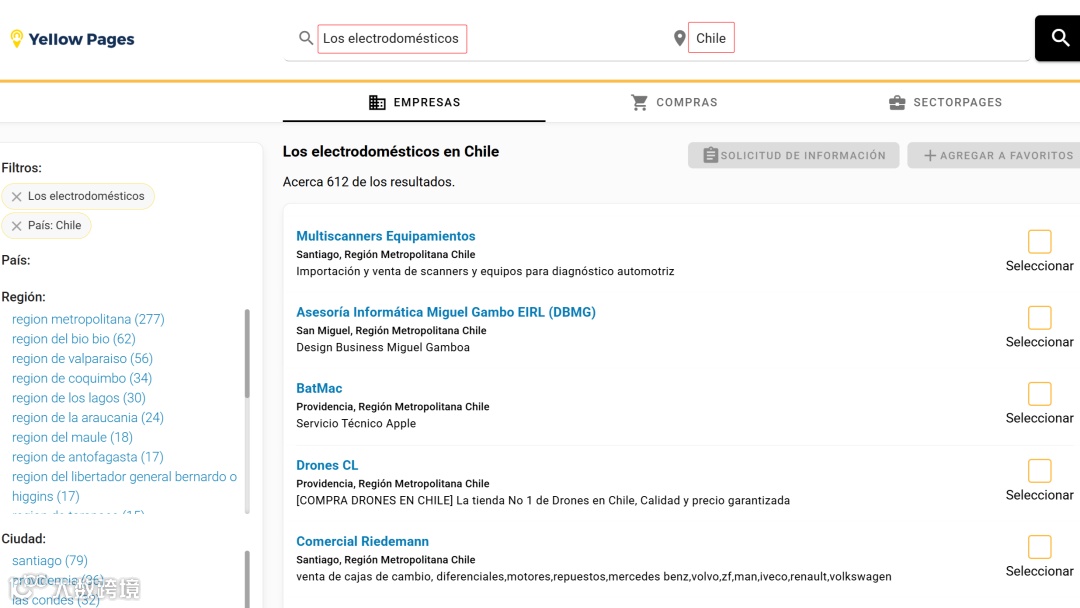This screenshot has height=608, width=1080.
Task: Click the magnifier icon beside the search field
Action: point(306,38)
